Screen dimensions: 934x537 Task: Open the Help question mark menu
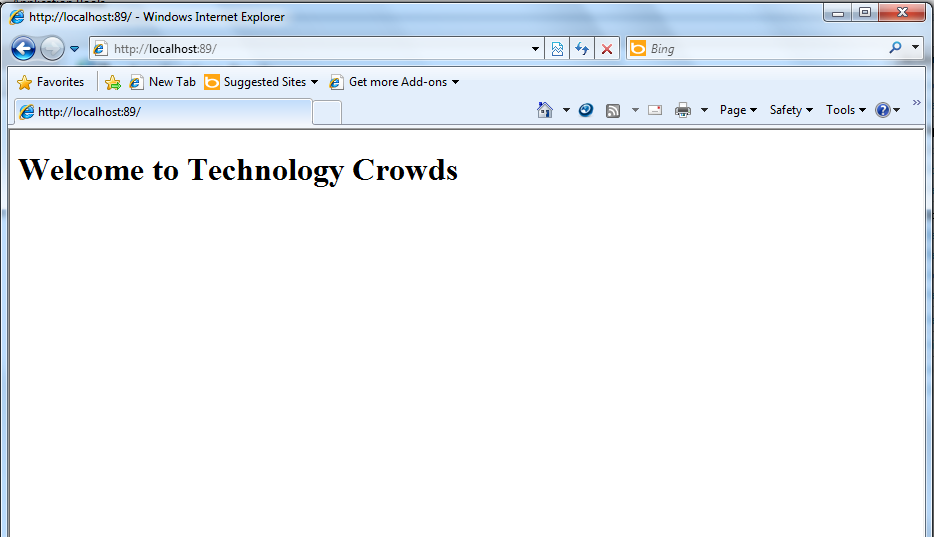pyautogui.click(x=887, y=110)
